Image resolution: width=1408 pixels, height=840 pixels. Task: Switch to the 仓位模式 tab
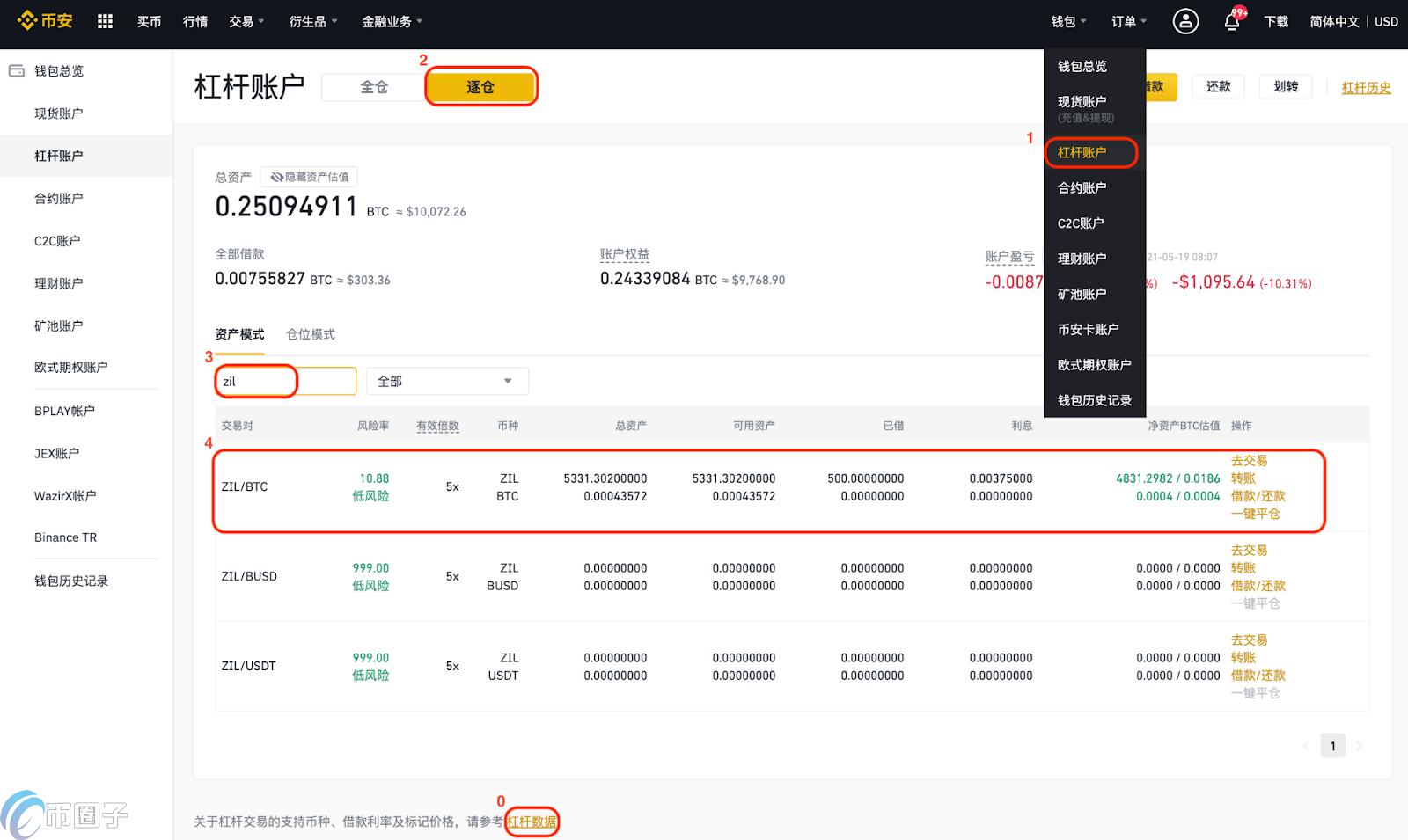point(310,334)
